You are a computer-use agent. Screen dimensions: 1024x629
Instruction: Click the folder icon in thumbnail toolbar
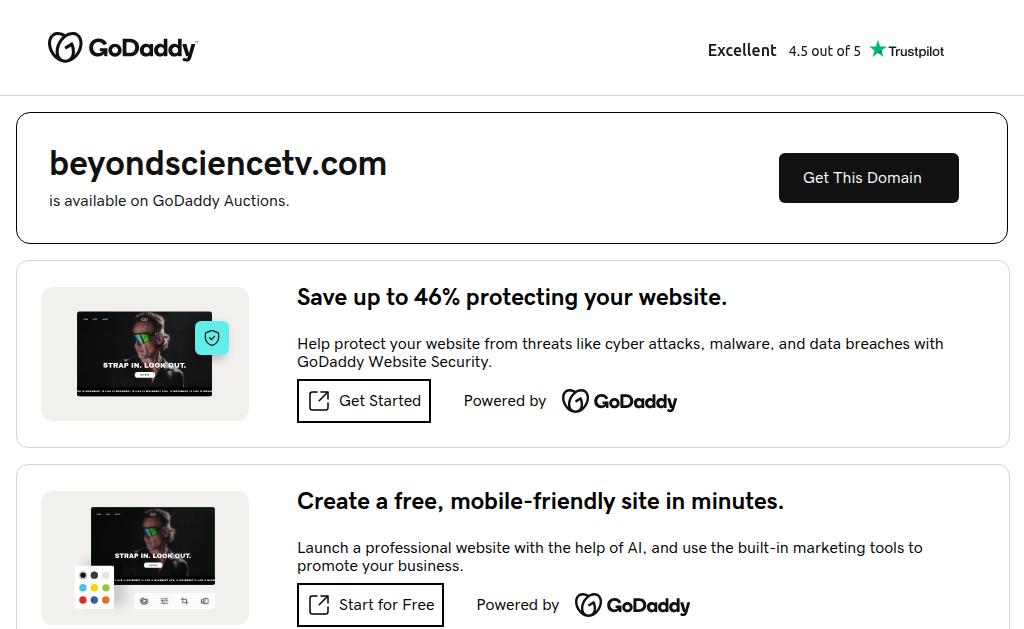tap(144, 601)
